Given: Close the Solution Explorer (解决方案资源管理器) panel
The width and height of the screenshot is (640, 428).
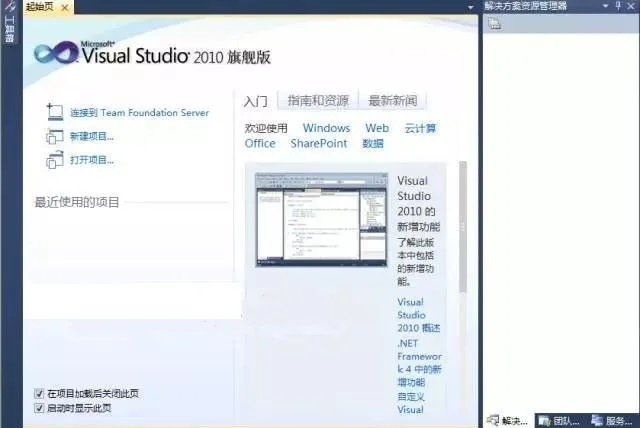Looking at the screenshot, I should [631, 6].
